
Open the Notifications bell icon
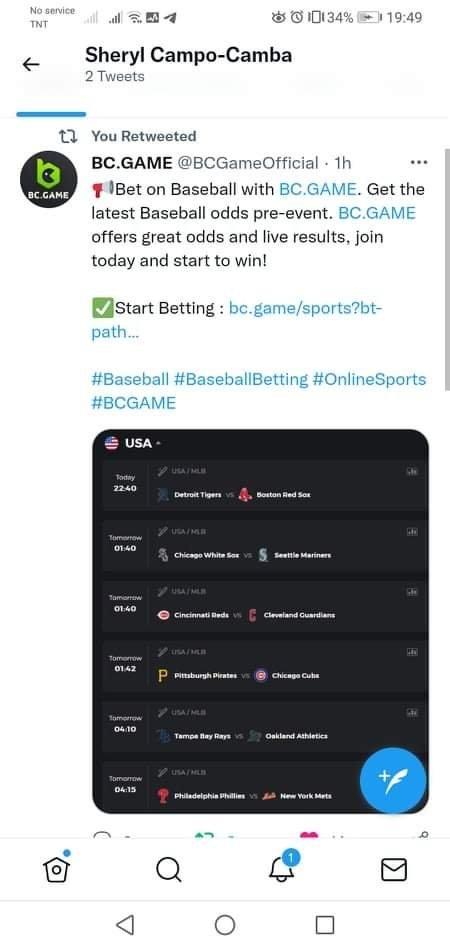(x=282, y=868)
